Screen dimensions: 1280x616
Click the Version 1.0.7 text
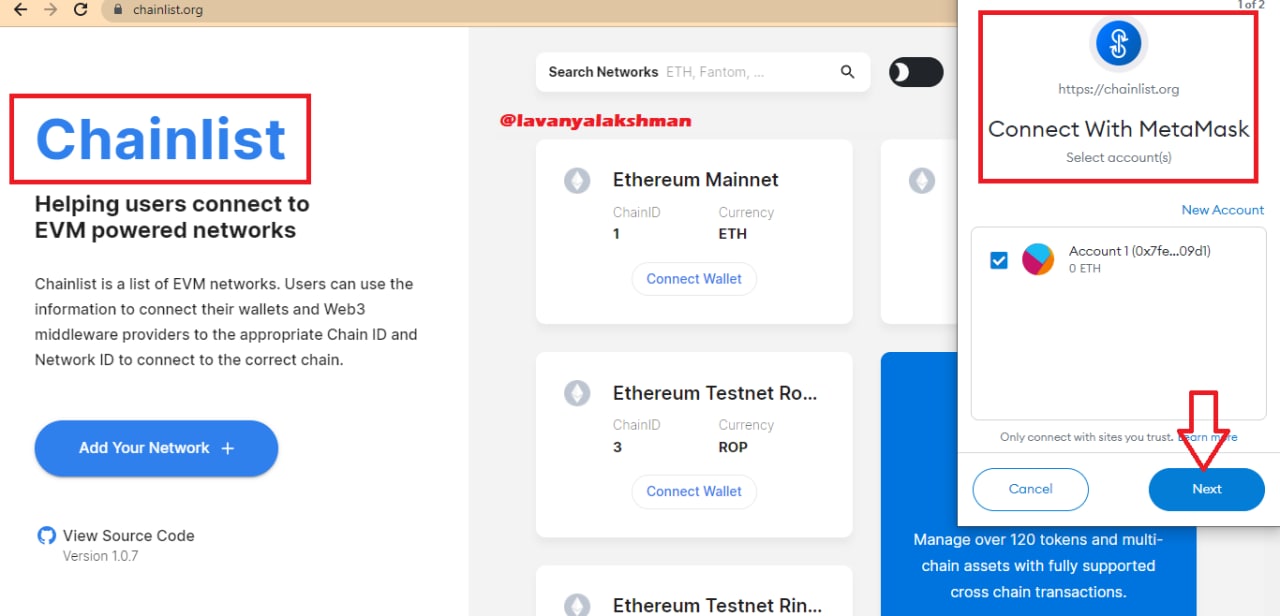pos(100,556)
